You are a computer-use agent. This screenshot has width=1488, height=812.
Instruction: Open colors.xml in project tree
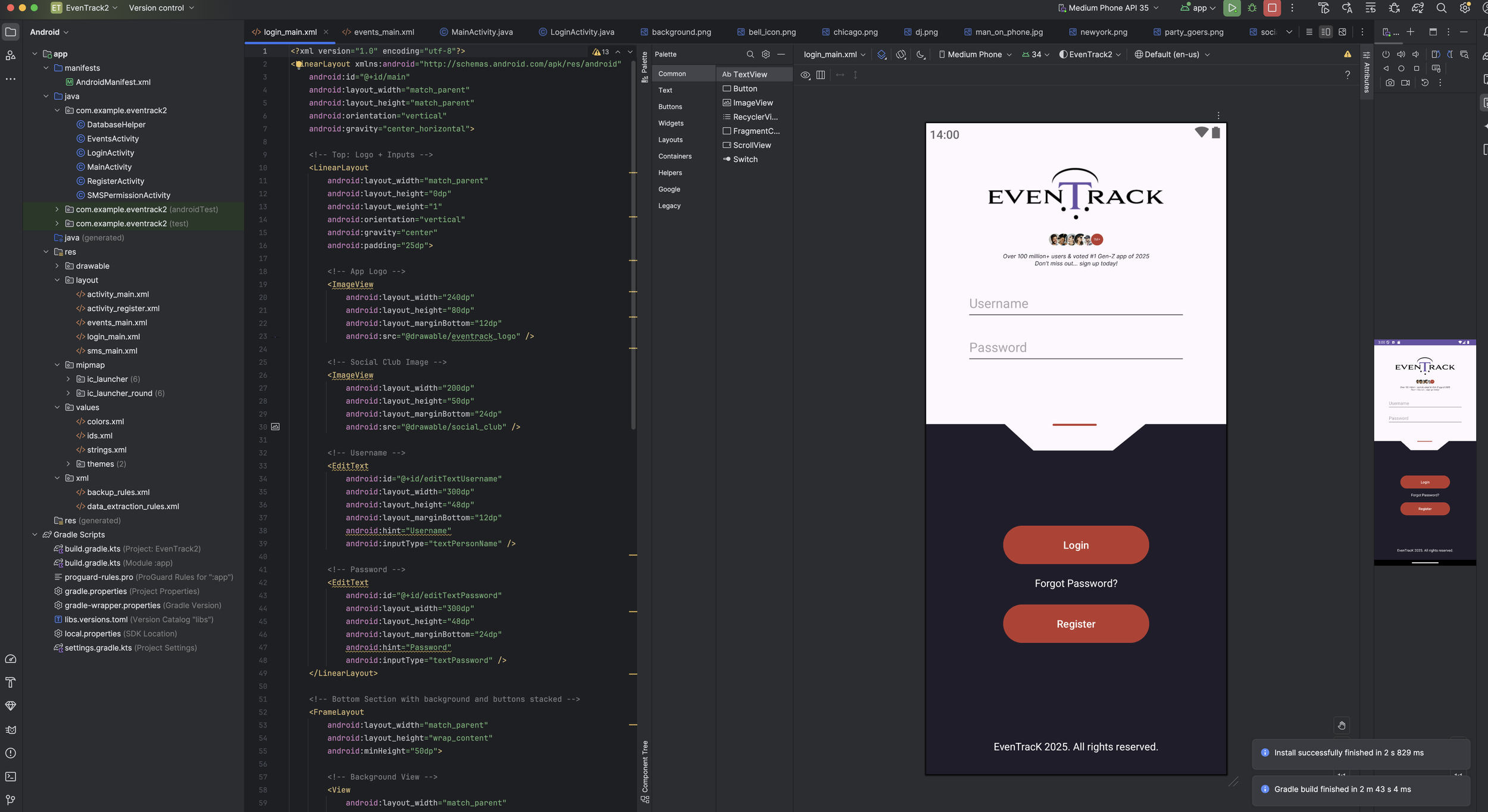[x=105, y=422]
